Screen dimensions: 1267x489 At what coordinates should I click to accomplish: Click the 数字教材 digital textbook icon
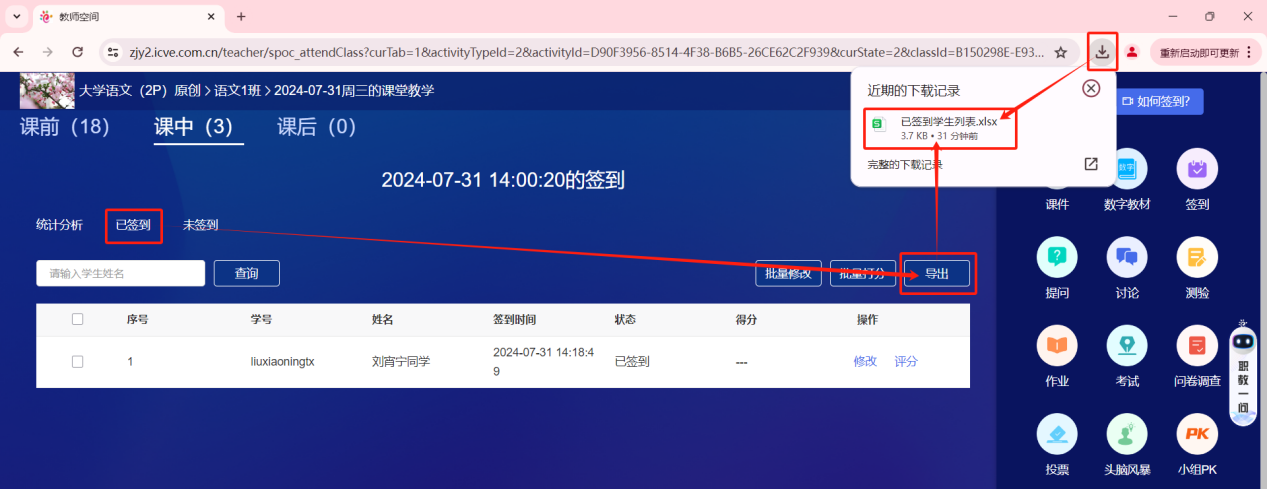tap(1126, 170)
